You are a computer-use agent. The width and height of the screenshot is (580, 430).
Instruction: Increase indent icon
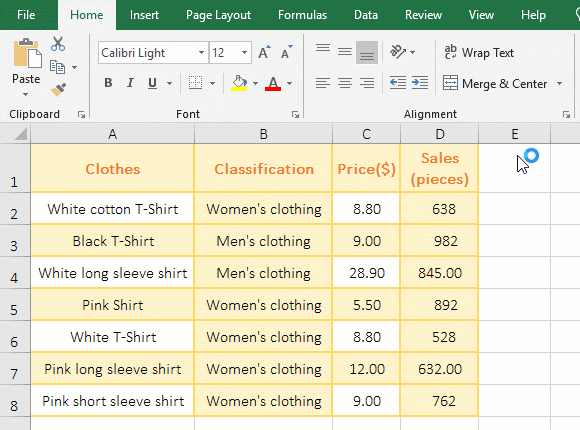tap(420, 83)
